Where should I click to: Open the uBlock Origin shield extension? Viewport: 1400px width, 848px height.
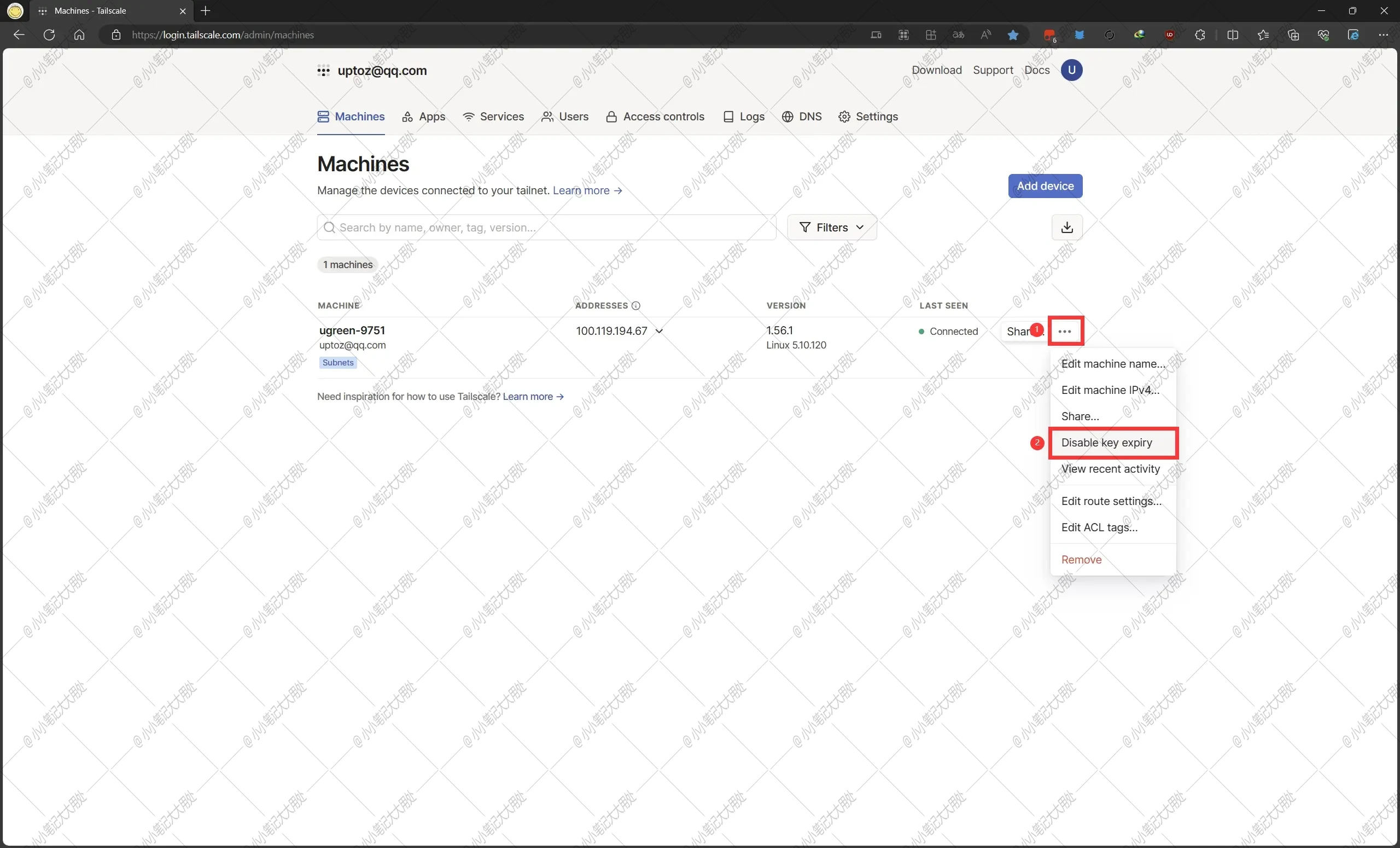pos(1170,34)
